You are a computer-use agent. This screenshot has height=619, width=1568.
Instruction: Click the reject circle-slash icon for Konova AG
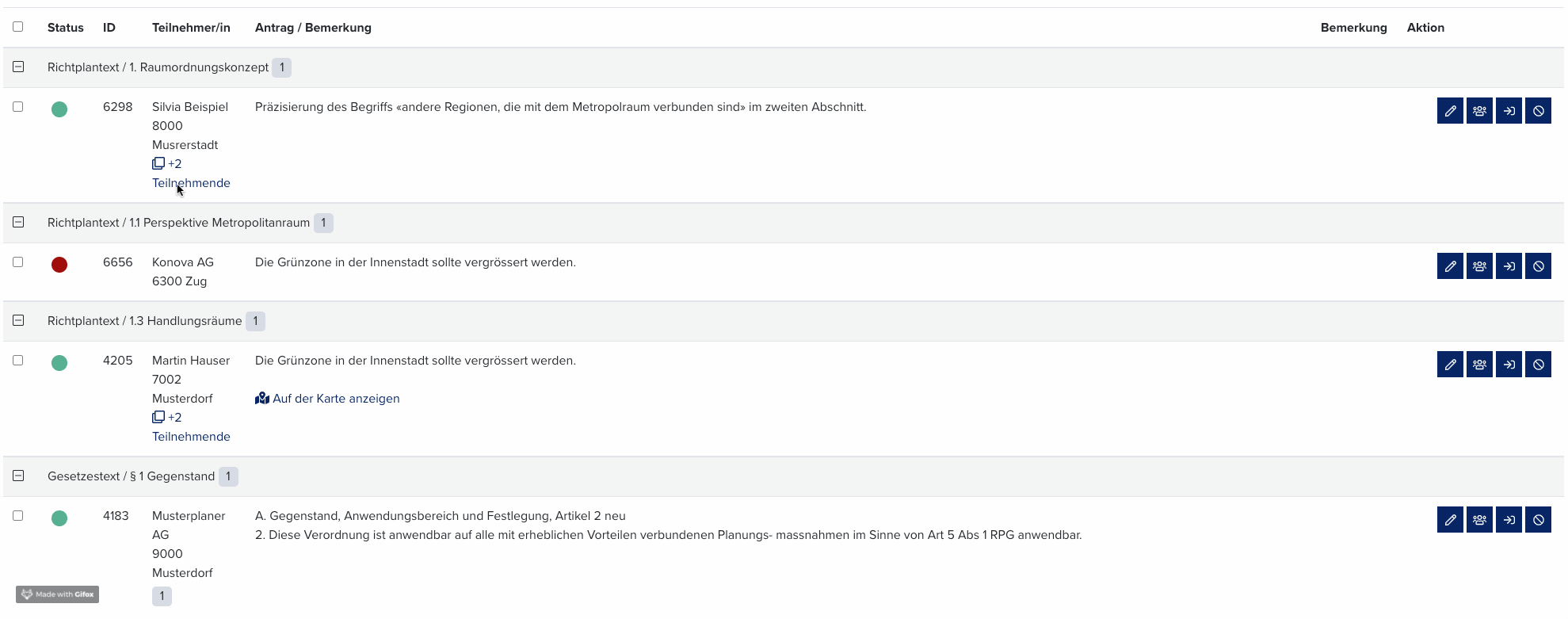coord(1538,266)
